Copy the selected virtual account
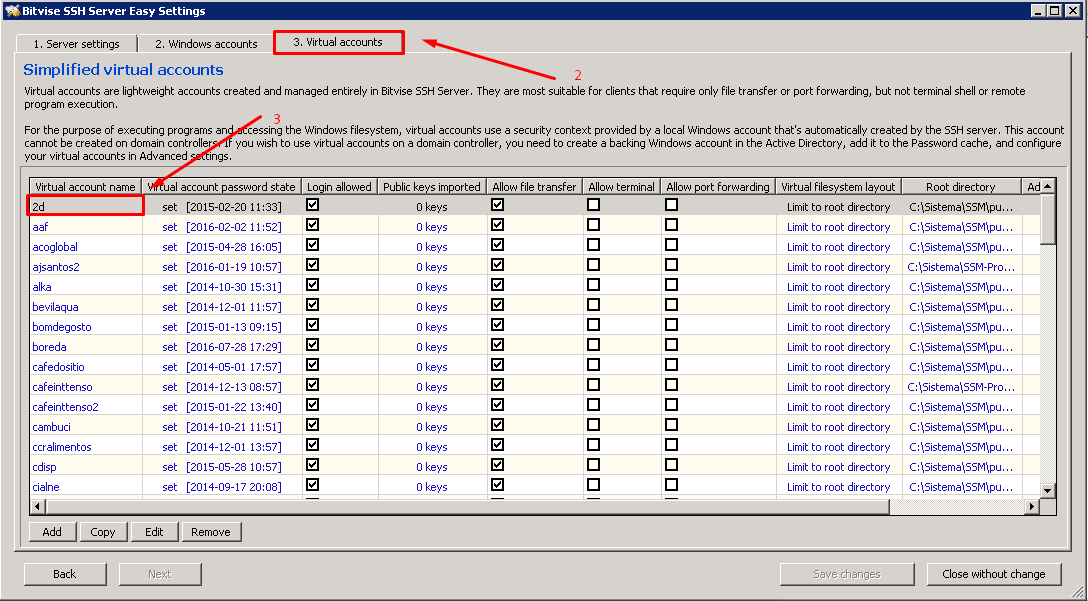Image resolution: width=1088 pixels, height=601 pixels. pyautogui.click(x=103, y=532)
